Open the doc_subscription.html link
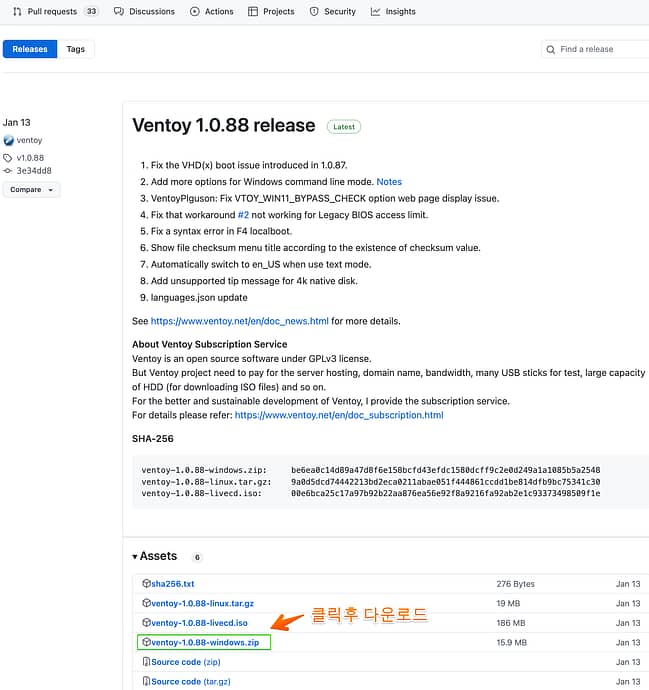This screenshot has height=690, width=649. coord(339,415)
